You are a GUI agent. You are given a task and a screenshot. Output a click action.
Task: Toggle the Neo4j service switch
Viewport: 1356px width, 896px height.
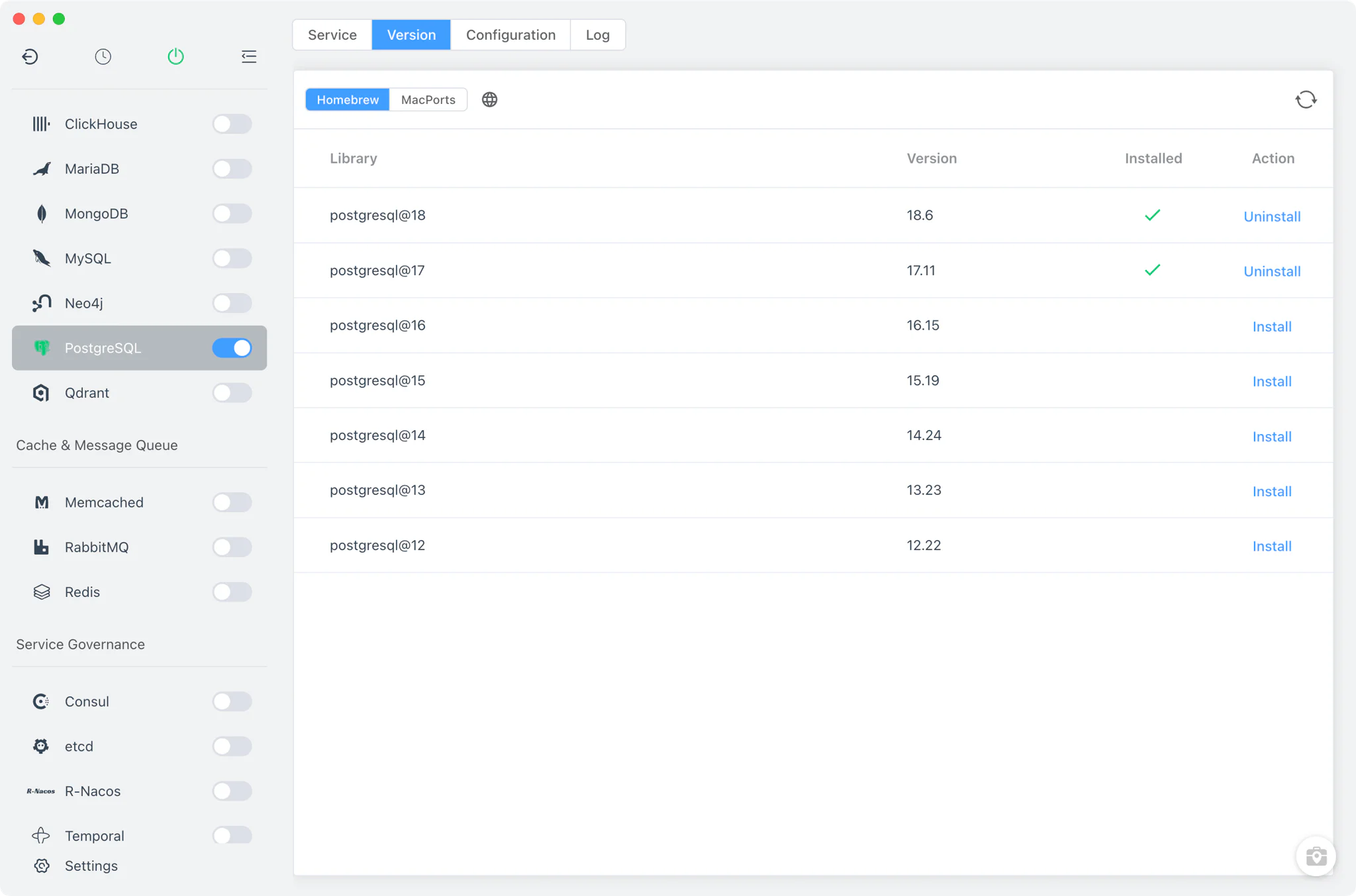point(232,303)
